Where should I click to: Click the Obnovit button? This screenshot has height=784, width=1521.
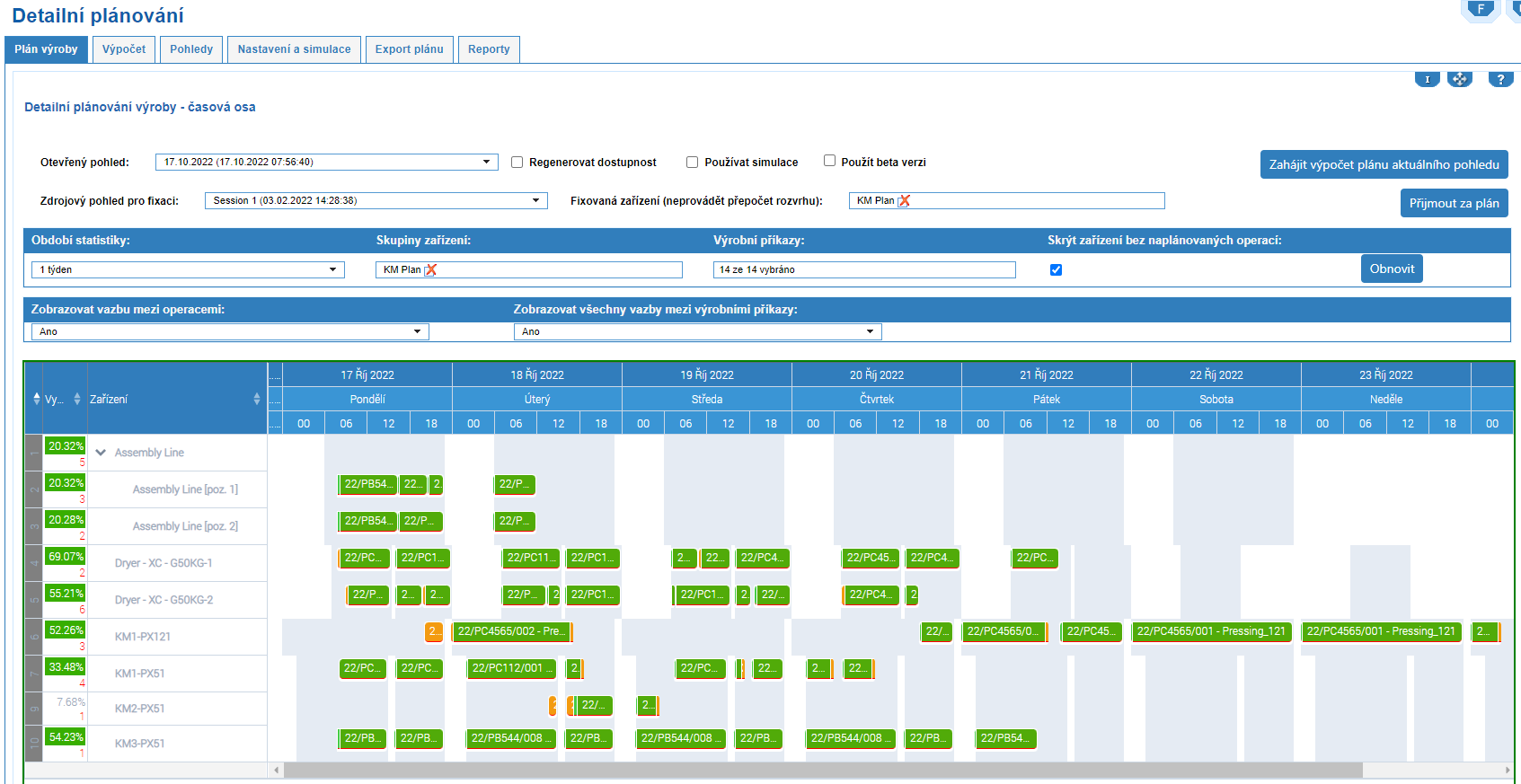click(x=1391, y=269)
